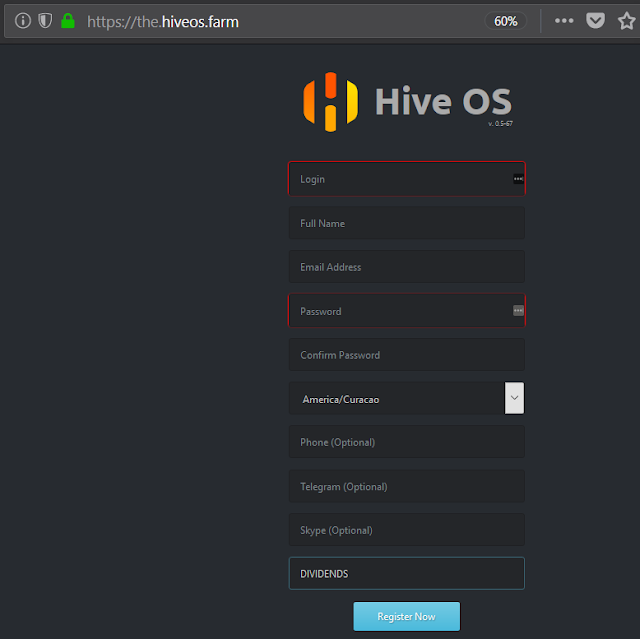
Task: Open the page actions three-dots menu
Action: 564,21
